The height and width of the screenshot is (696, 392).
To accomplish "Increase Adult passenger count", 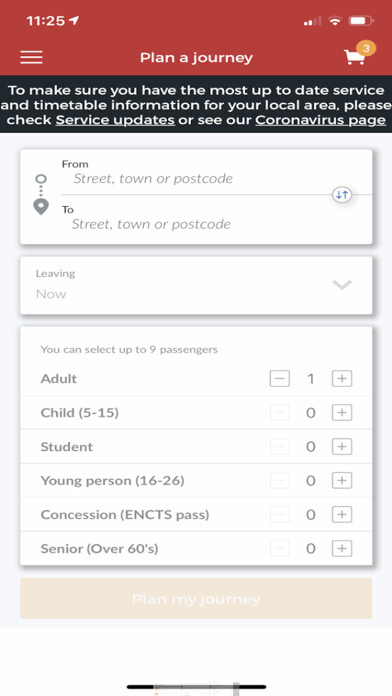I will tap(342, 379).
